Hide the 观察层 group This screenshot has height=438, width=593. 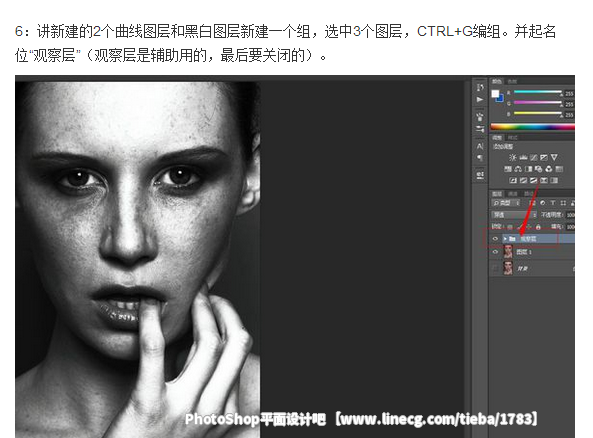(x=495, y=239)
